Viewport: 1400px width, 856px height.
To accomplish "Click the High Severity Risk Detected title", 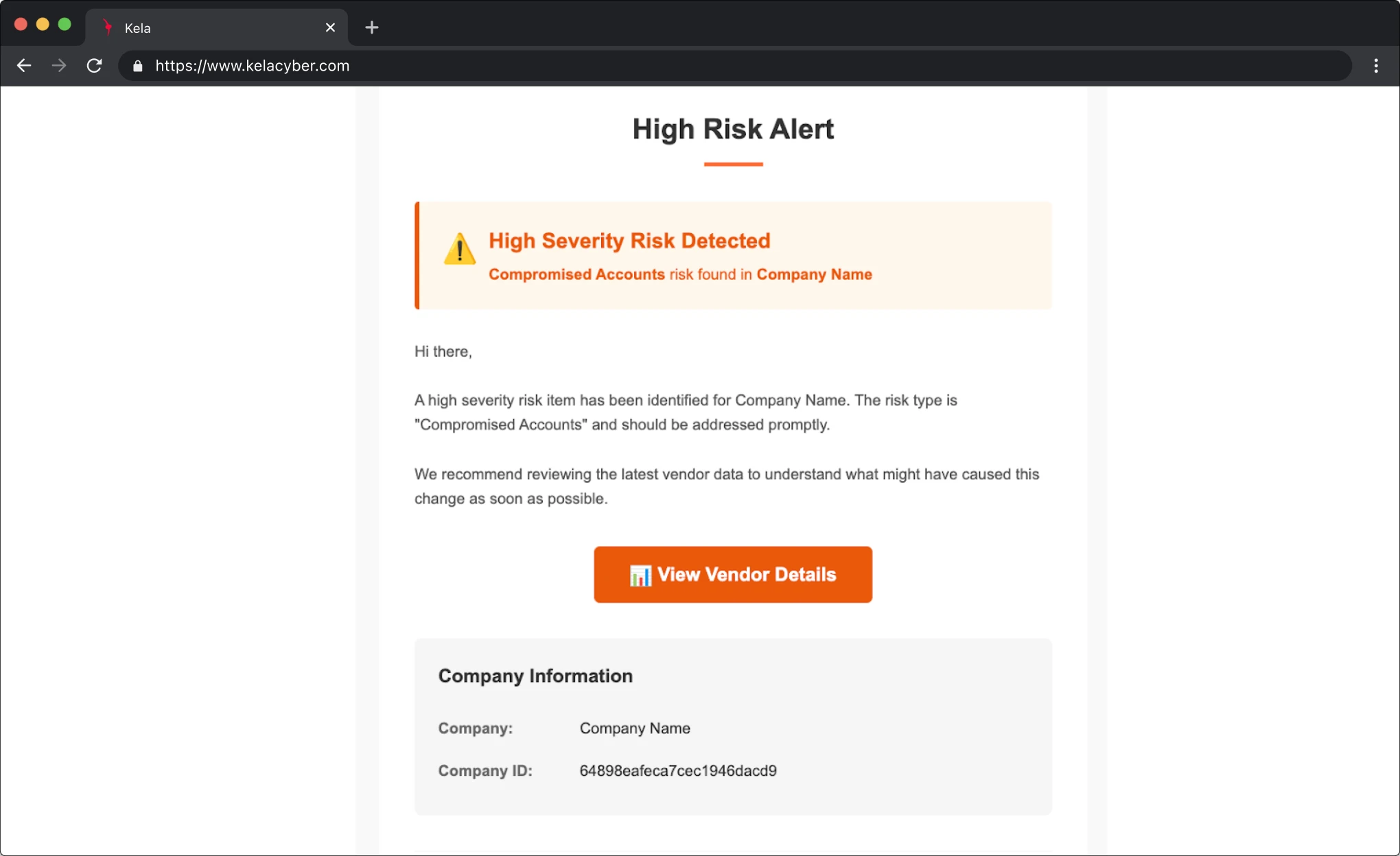I will point(629,241).
